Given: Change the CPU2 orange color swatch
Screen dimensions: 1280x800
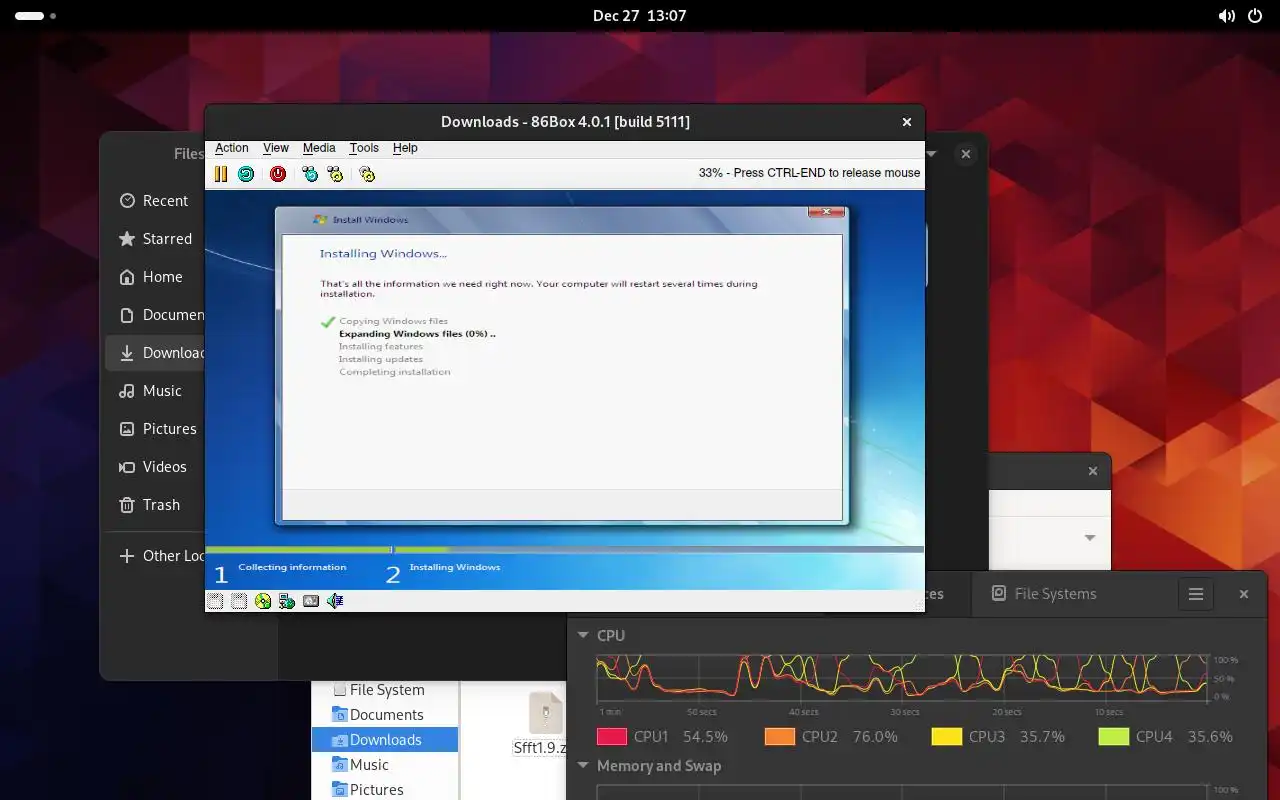Looking at the screenshot, I should (x=780, y=737).
